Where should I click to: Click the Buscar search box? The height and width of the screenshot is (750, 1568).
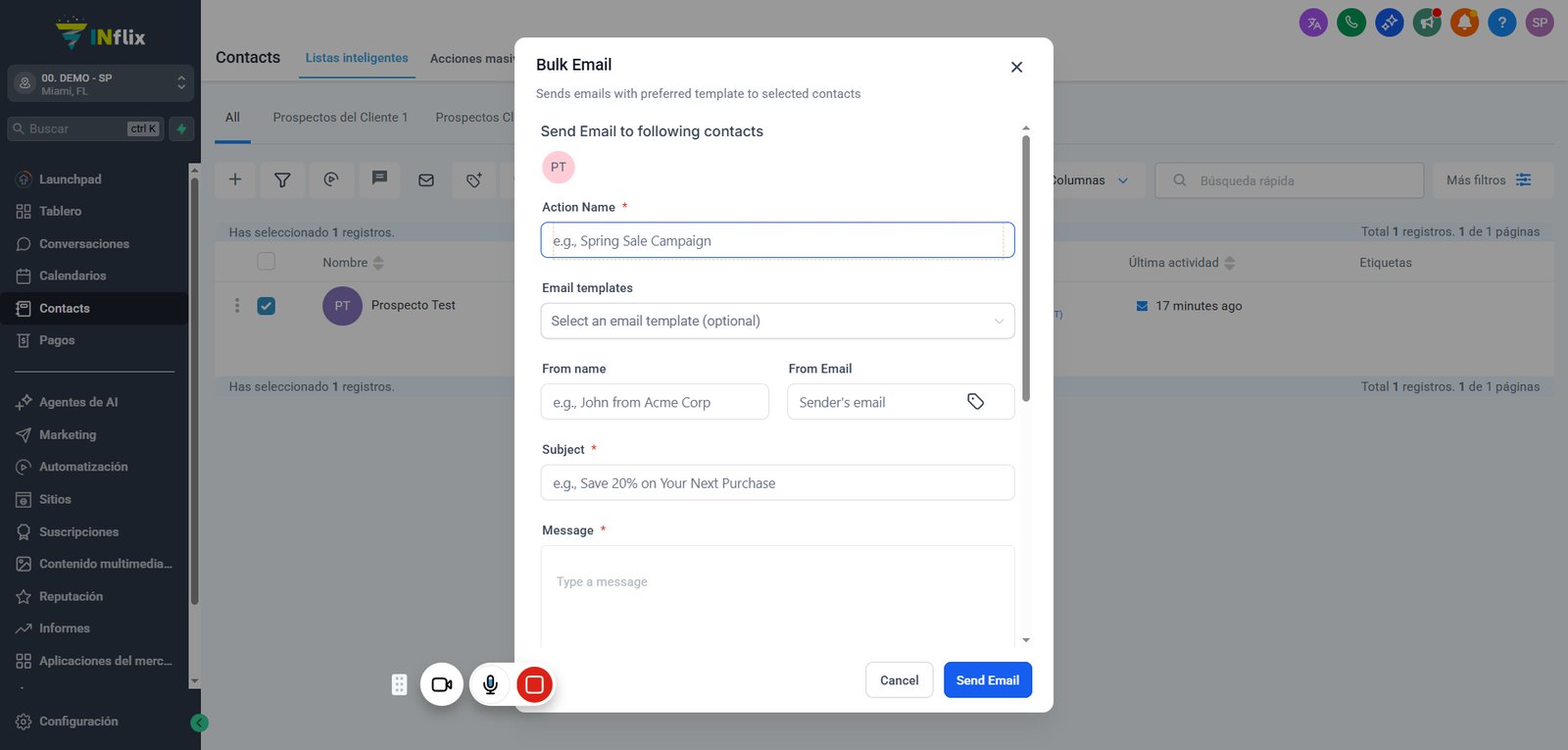click(85, 128)
